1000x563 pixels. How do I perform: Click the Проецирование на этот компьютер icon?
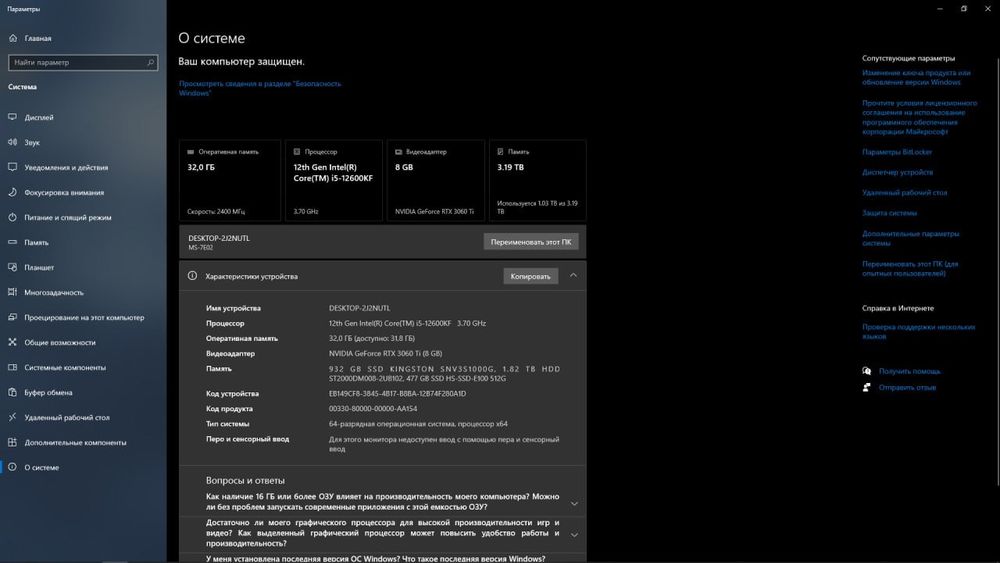pyautogui.click(x=13, y=317)
